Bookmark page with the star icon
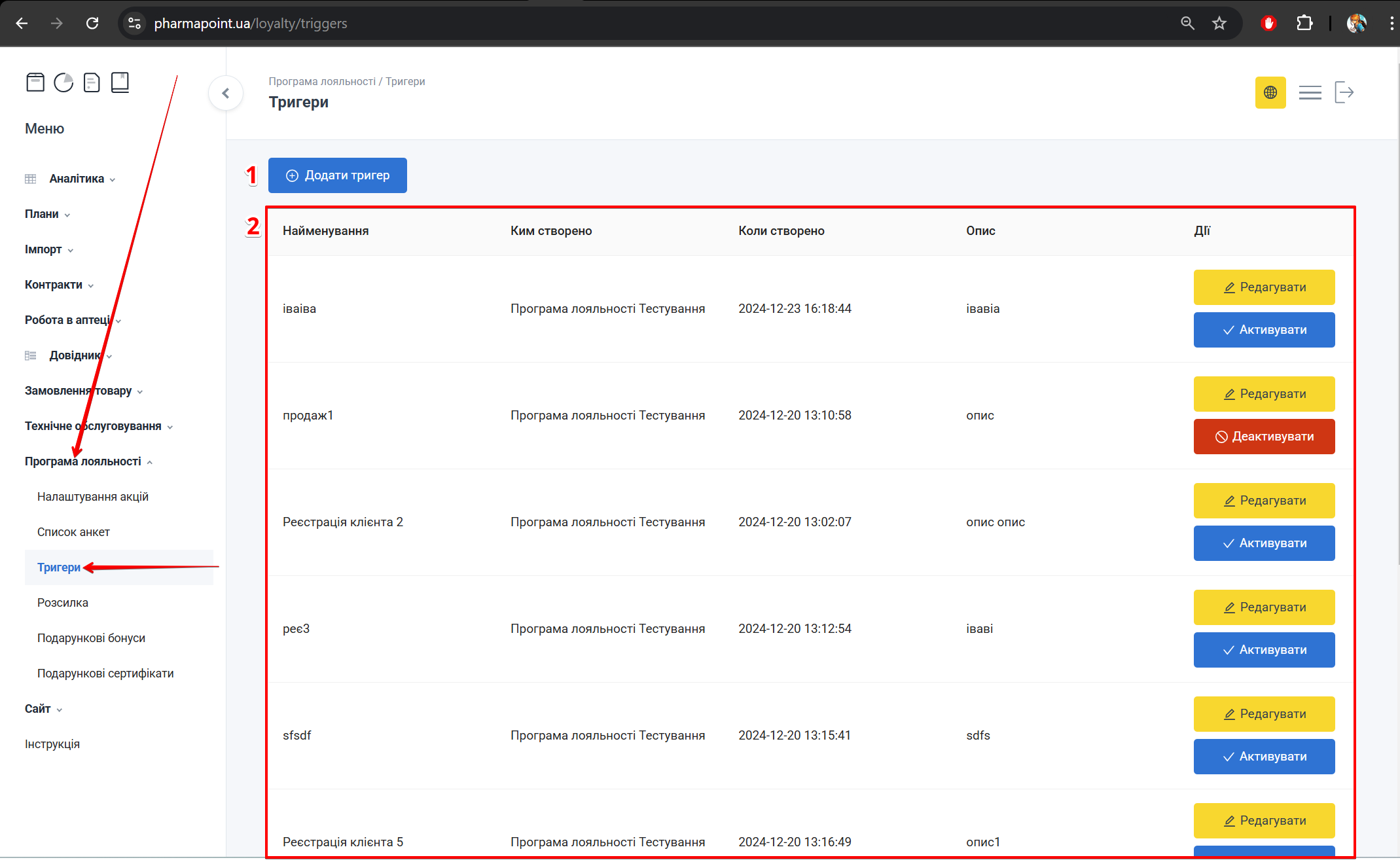The image size is (1400, 862). point(1219,24)
